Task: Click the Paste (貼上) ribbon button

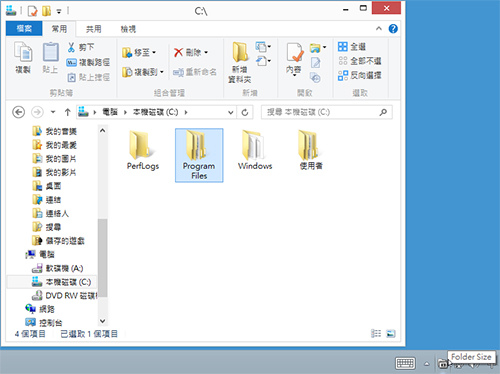Action: coord(50,57)
